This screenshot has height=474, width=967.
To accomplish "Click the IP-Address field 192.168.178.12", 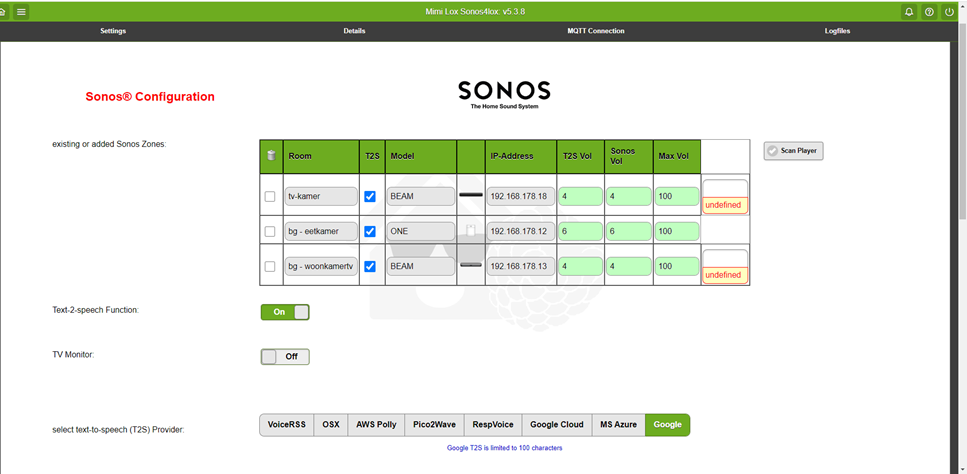I will (x=521, y=231).
